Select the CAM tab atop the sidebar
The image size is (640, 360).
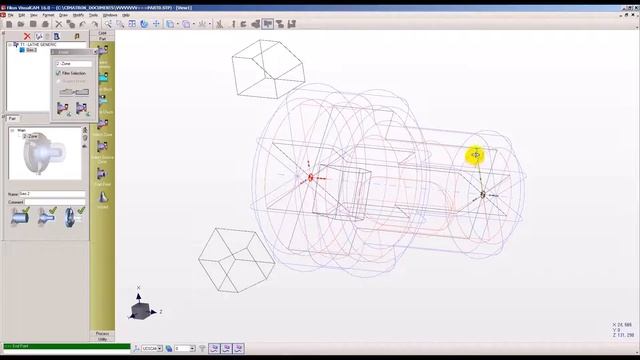click(x=102, y=33)
